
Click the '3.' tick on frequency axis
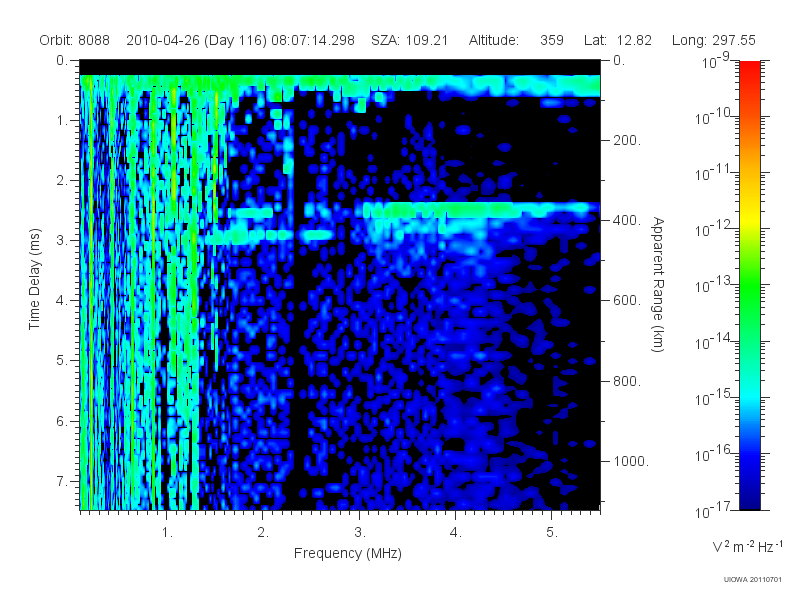[360, 533]
